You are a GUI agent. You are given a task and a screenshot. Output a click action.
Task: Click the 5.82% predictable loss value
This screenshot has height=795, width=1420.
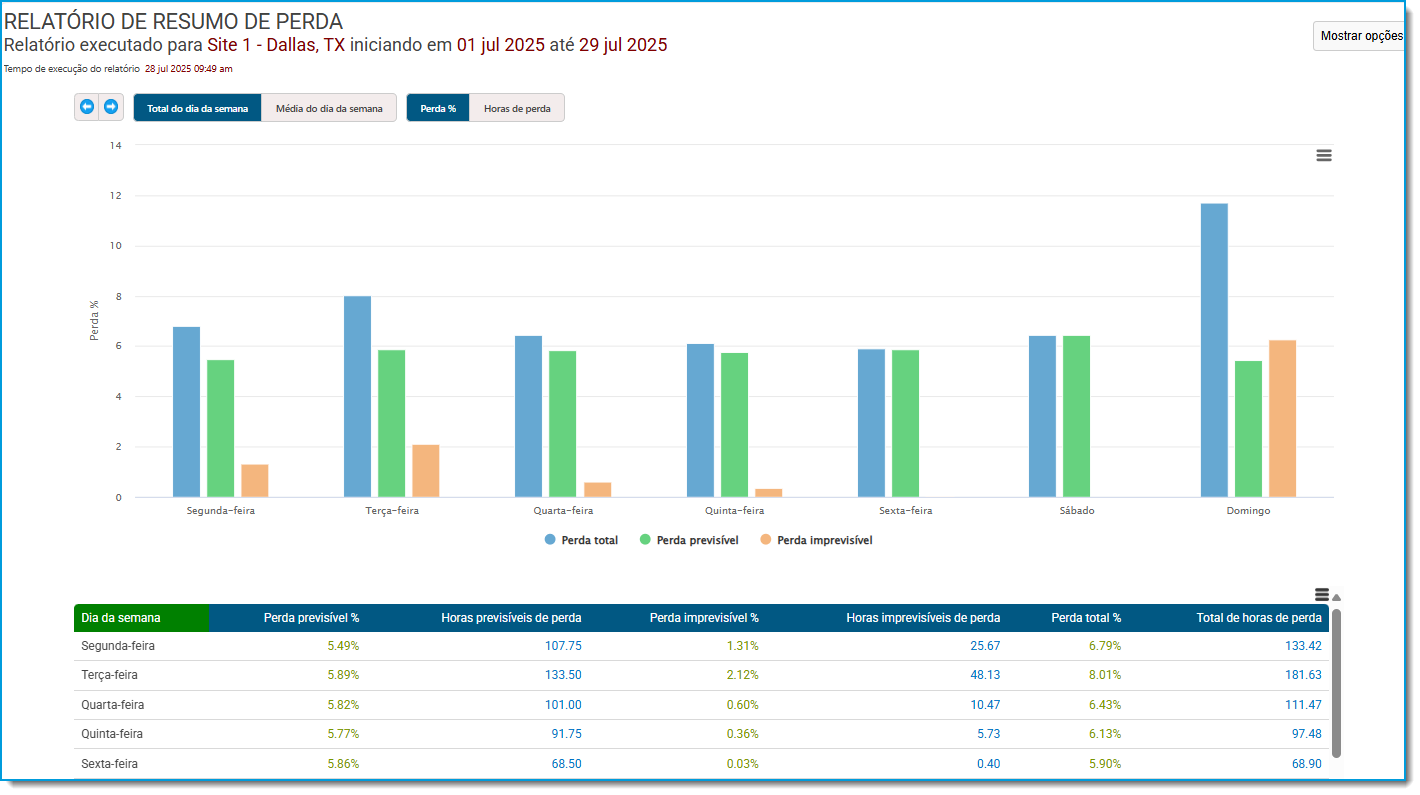(x=343, y=705)
